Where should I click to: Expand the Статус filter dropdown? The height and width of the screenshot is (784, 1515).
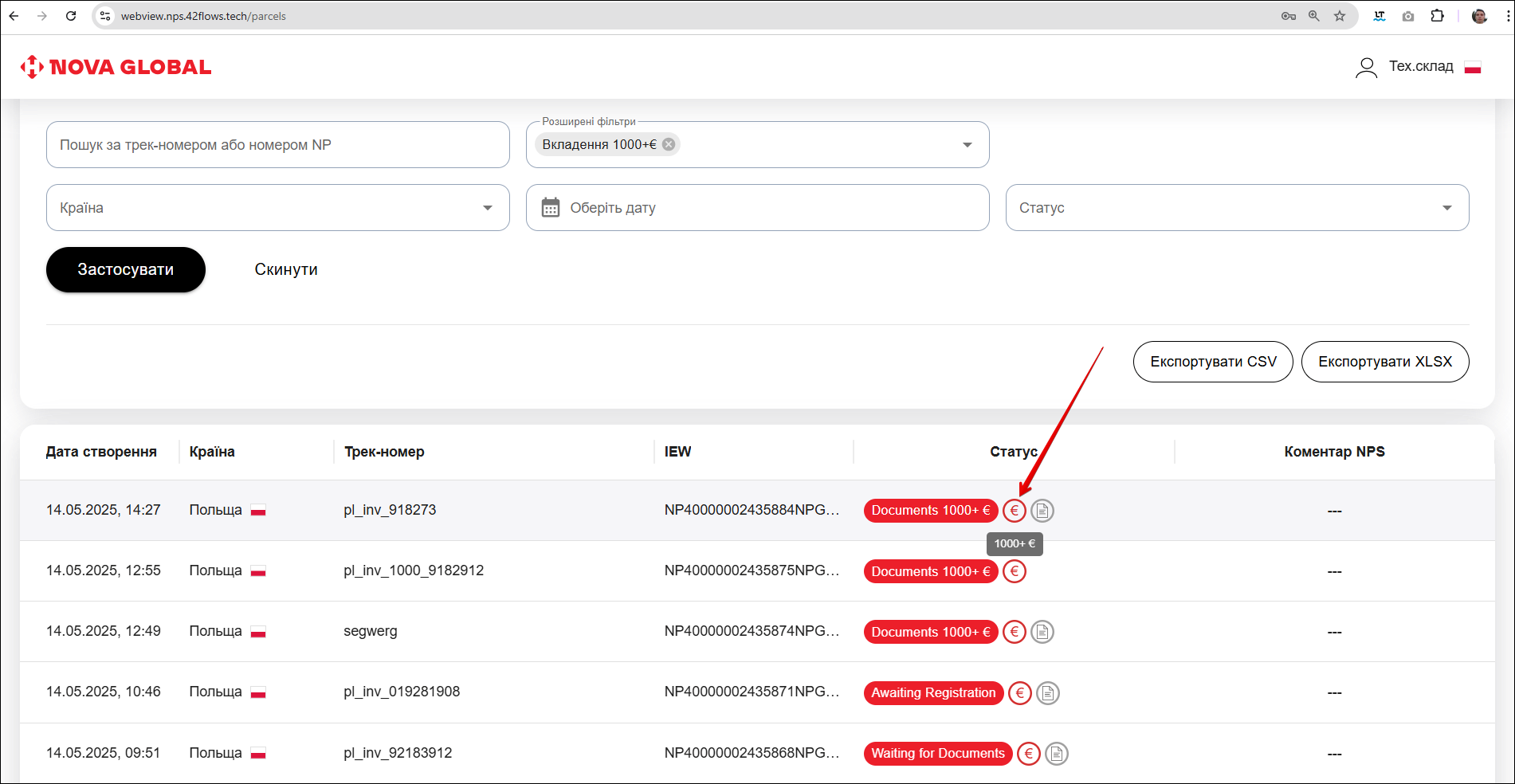(x=1446, y=208)
